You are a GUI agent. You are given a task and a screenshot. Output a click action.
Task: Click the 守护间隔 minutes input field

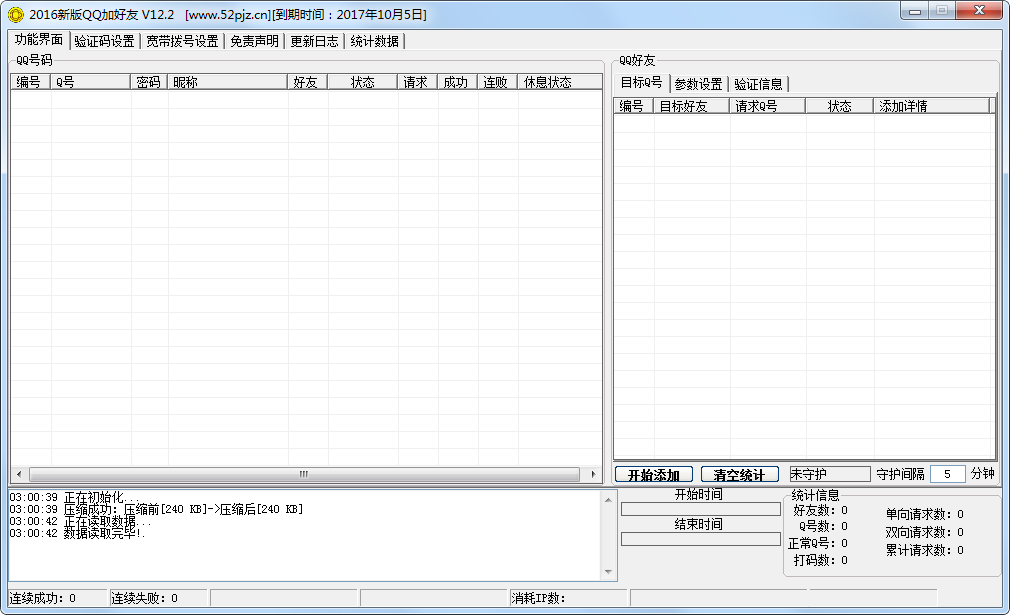point(947,474)
